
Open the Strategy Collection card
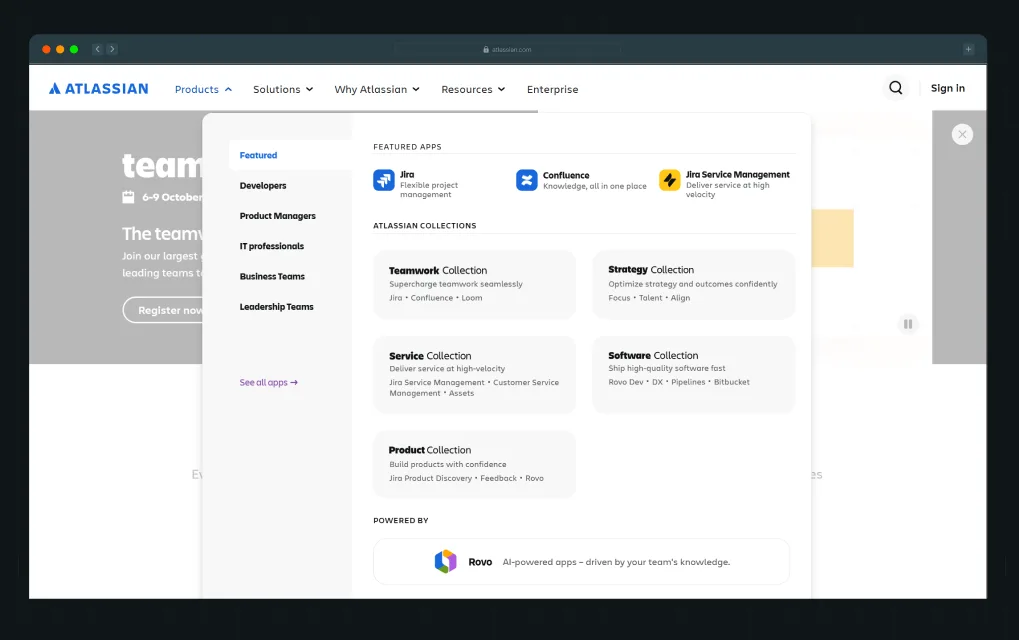pos(693,285)
